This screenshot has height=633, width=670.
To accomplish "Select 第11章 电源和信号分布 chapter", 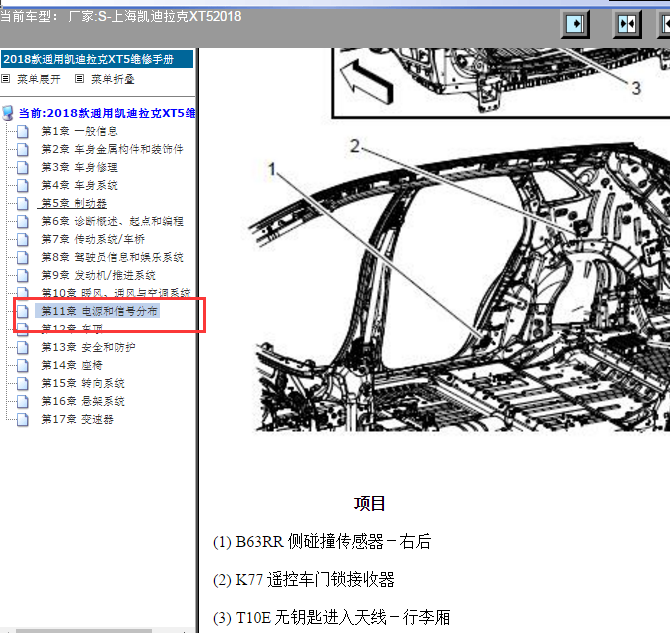I will tap(99, 311).
